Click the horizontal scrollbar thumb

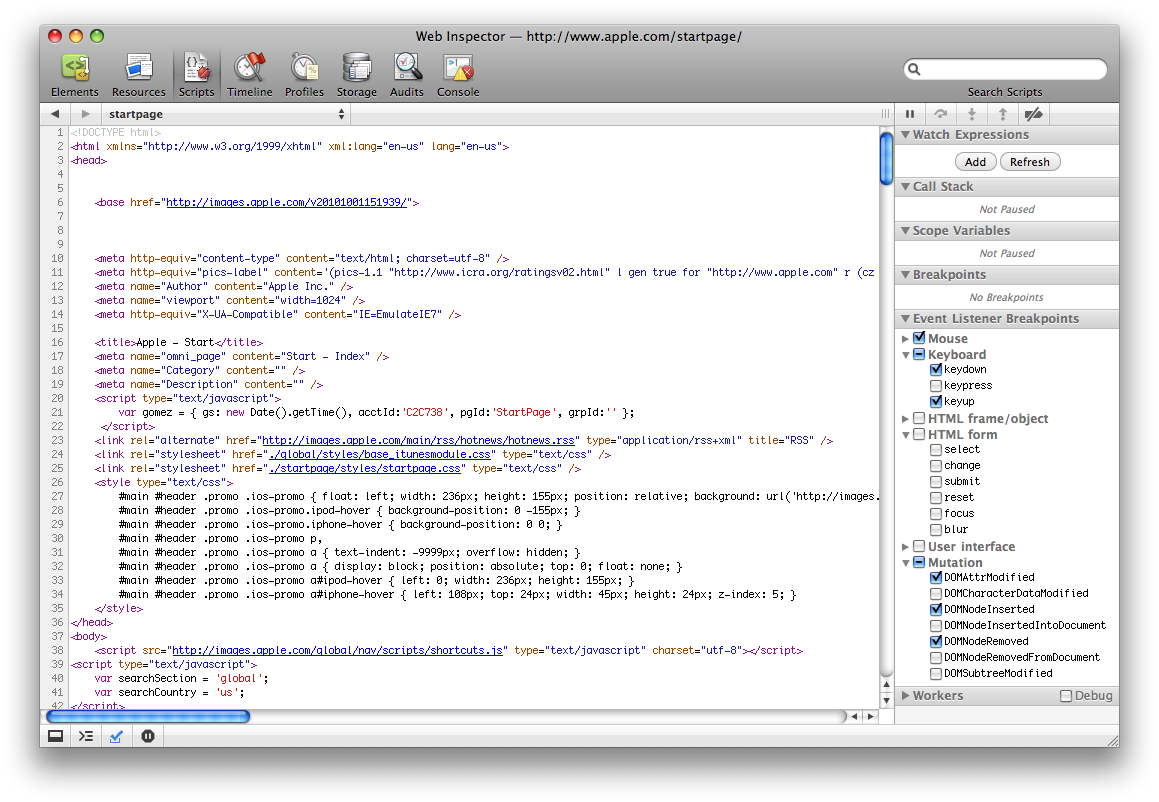click(x=148, y=716)
